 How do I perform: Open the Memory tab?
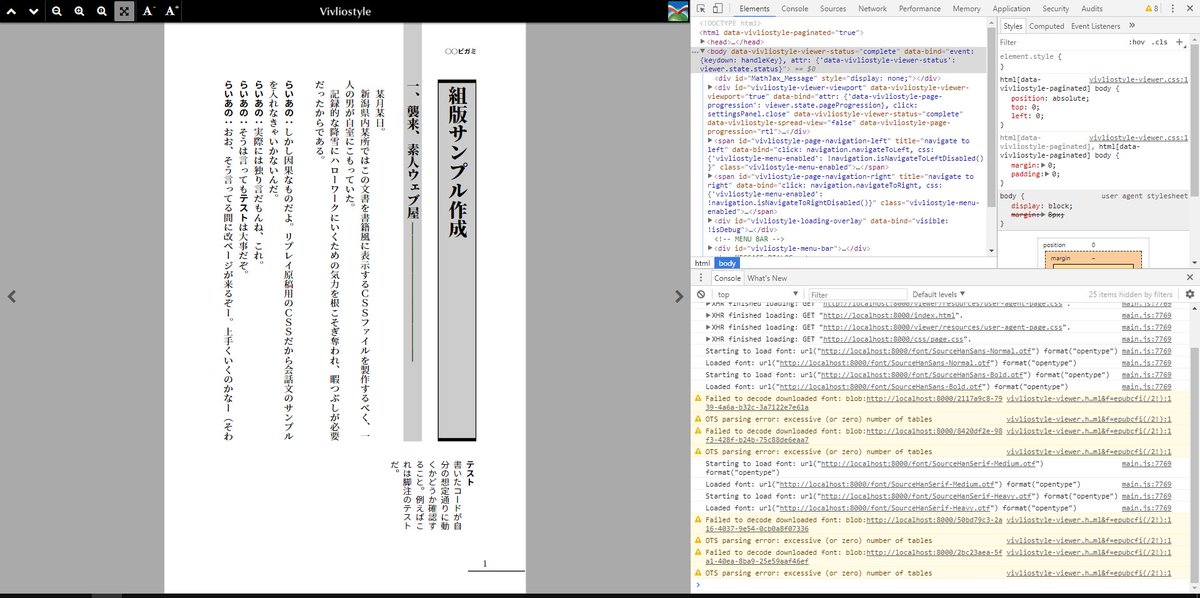(966, 8)
